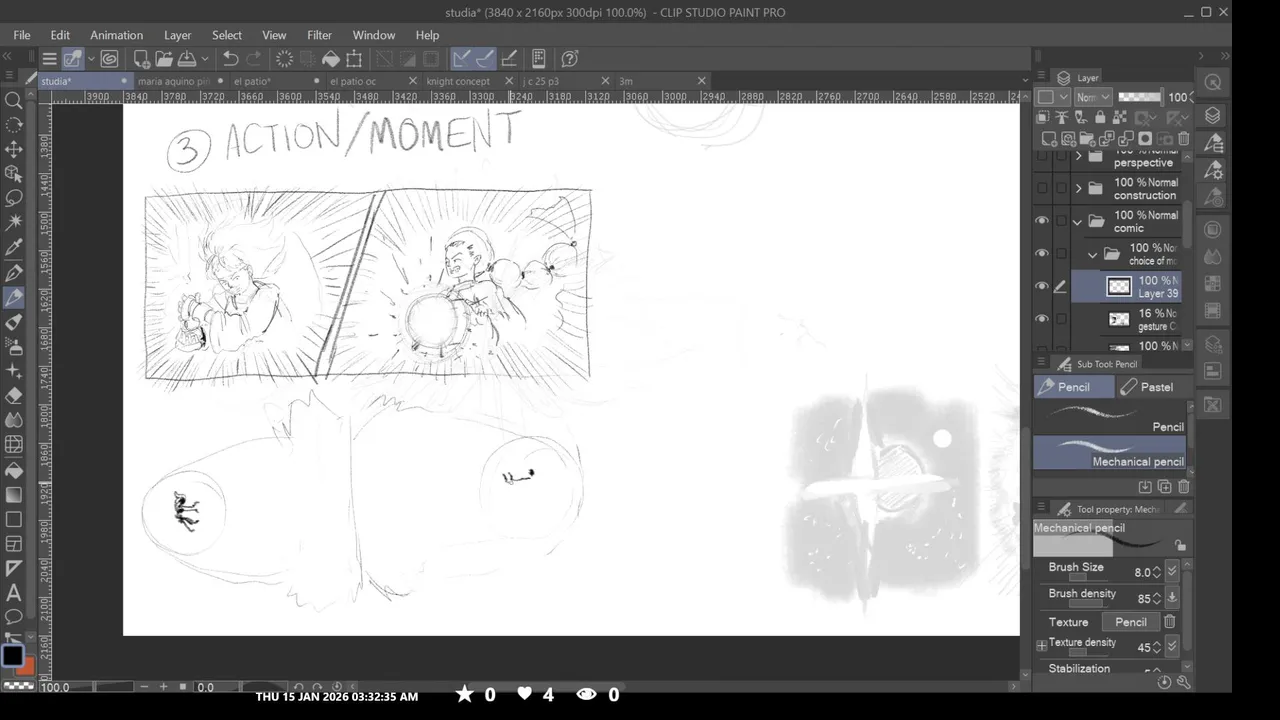Hide the gesture layer eye
The image size is (1280, 720).
1042,319
